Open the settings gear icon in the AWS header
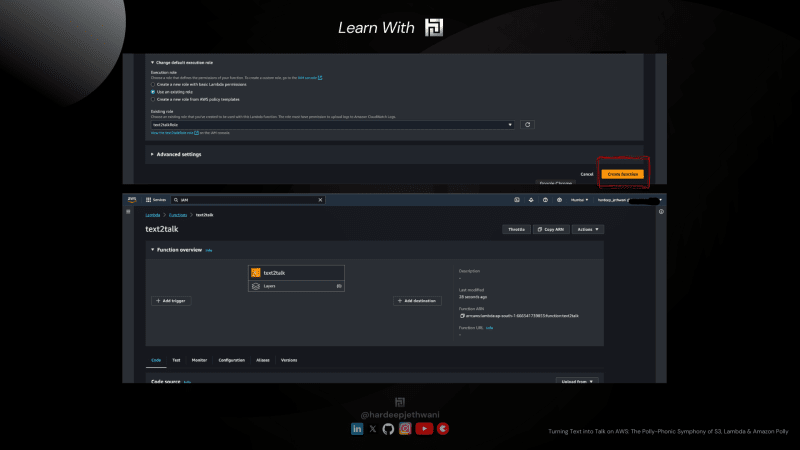800x450 pixels. [559, 200]
